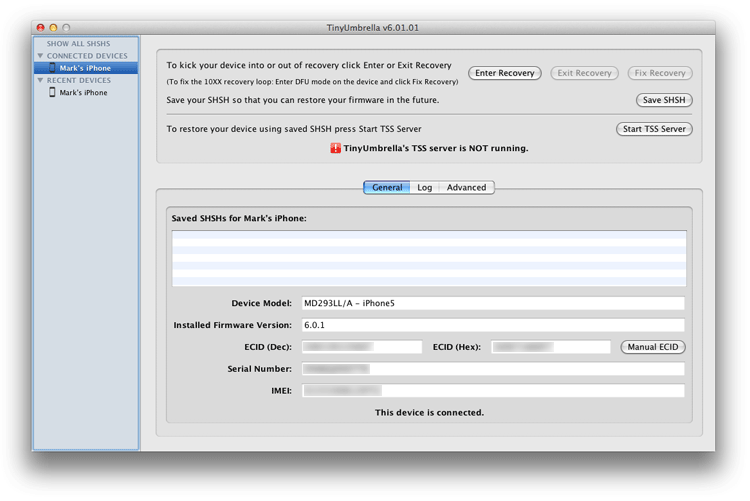Click the Exit Recovery button

pos(584,73)
